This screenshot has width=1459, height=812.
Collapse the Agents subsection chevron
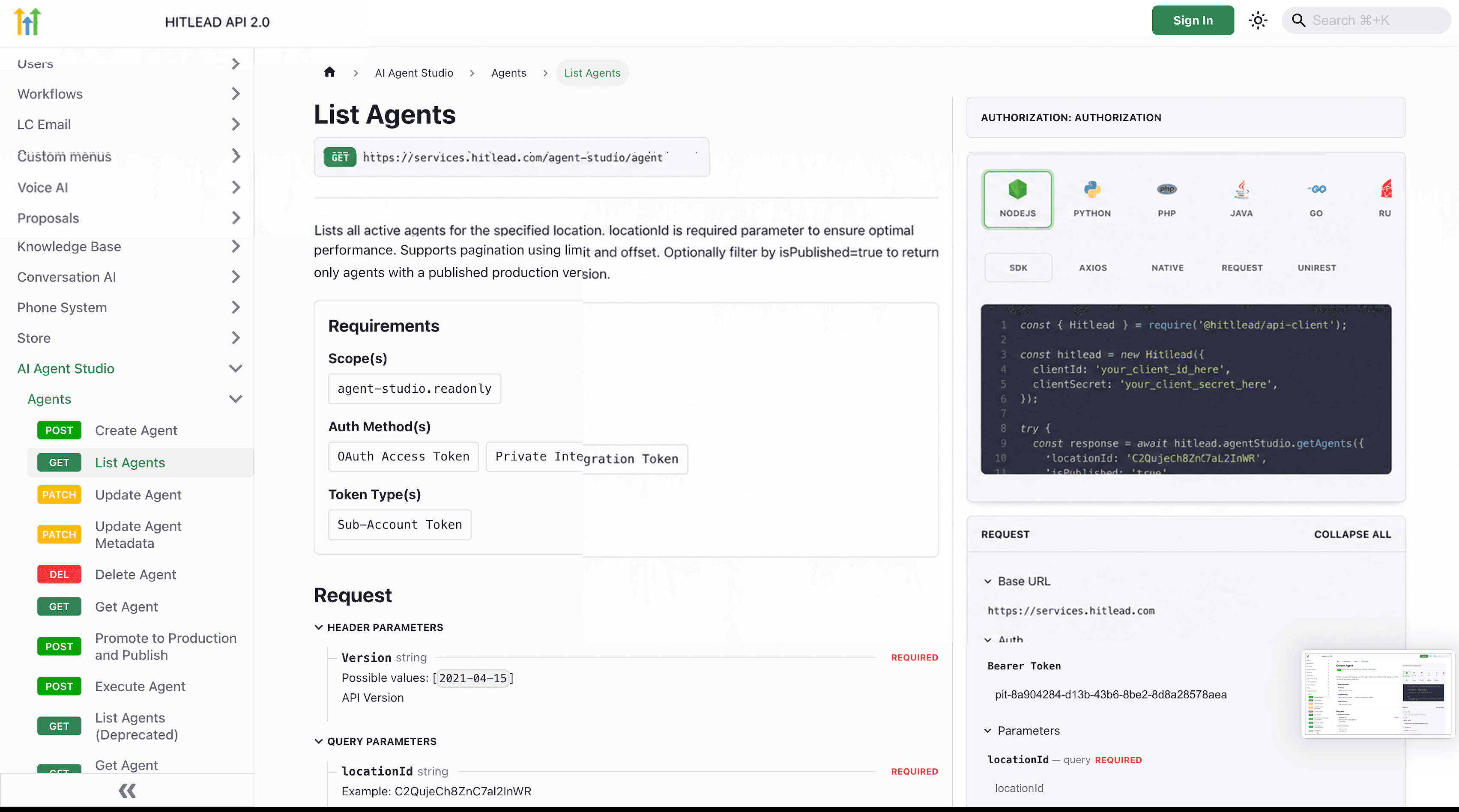click(236, 399)
